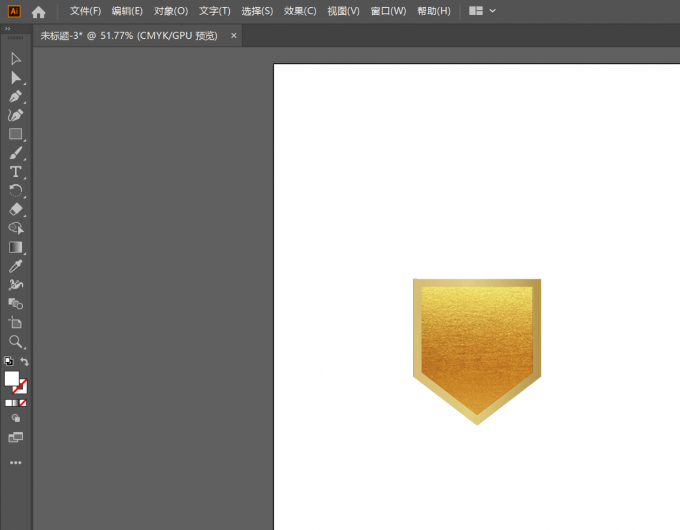Select the Paintbrush tool
Viewport: 680px width, 530px height.
click(16, 153)
